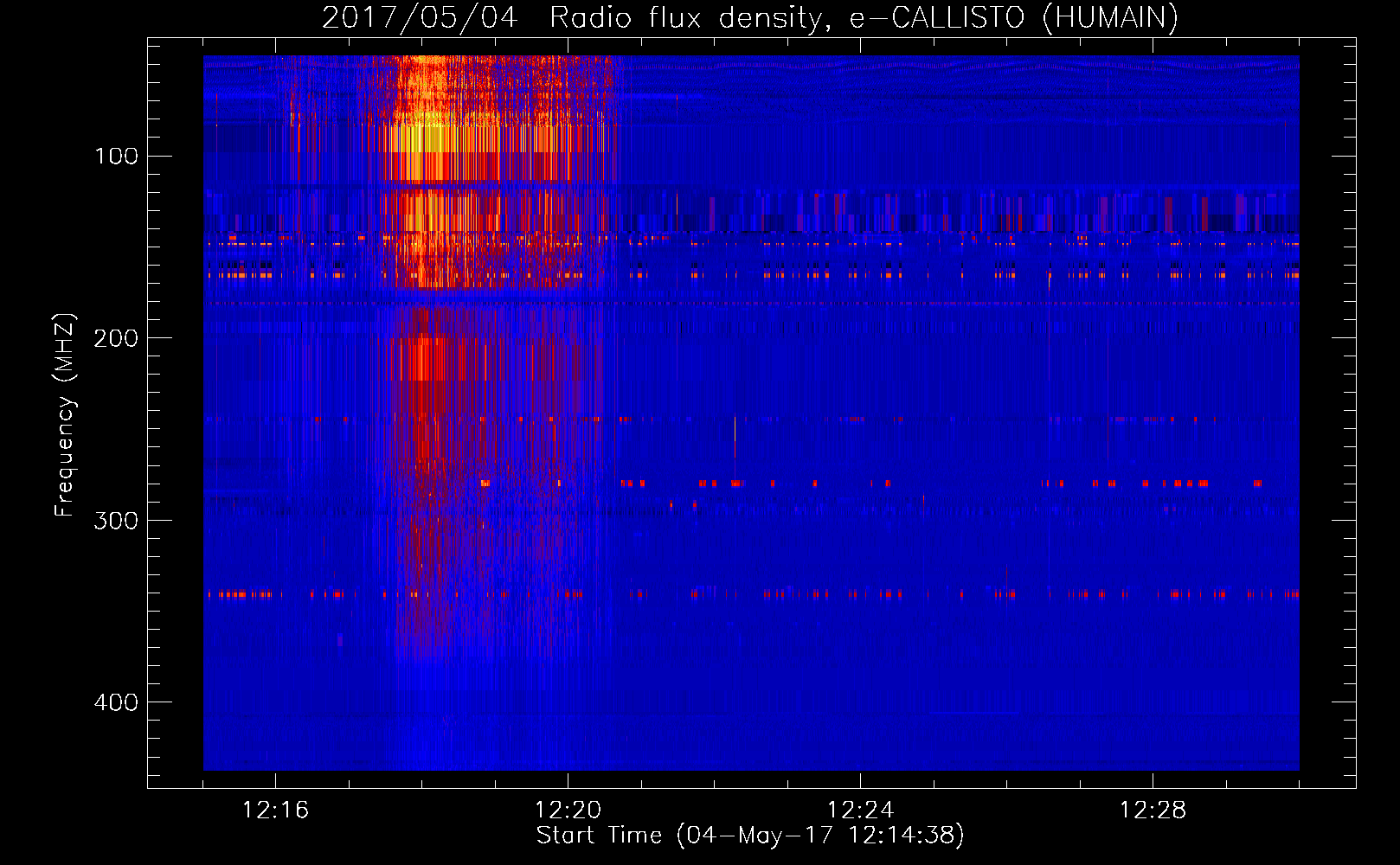Select the Frequency (MHZ) axis label

click(x=65, y=415)
